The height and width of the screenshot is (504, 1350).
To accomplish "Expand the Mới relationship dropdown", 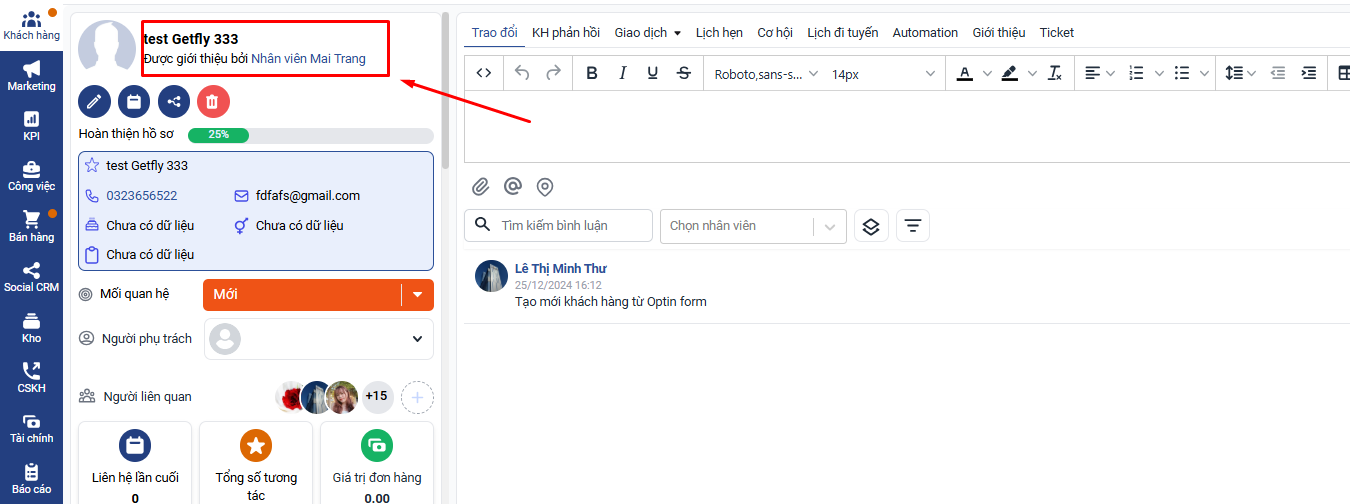I will (x=417, y=295).
